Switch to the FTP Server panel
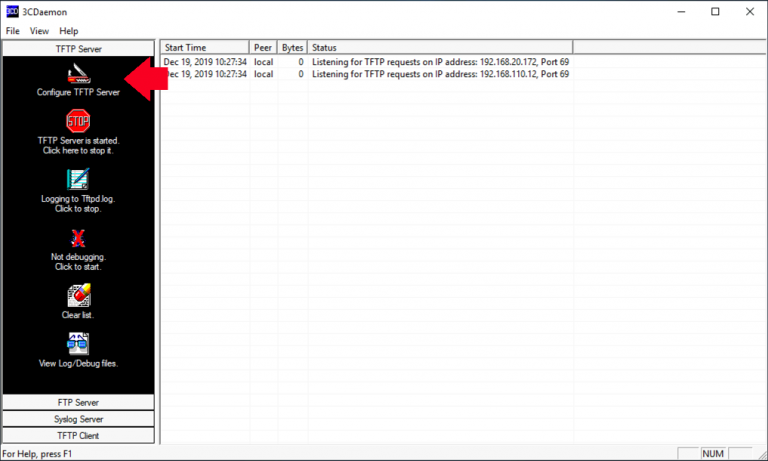Image resolution: width=768 pixels, height=461 pixels. pos(78,402)
